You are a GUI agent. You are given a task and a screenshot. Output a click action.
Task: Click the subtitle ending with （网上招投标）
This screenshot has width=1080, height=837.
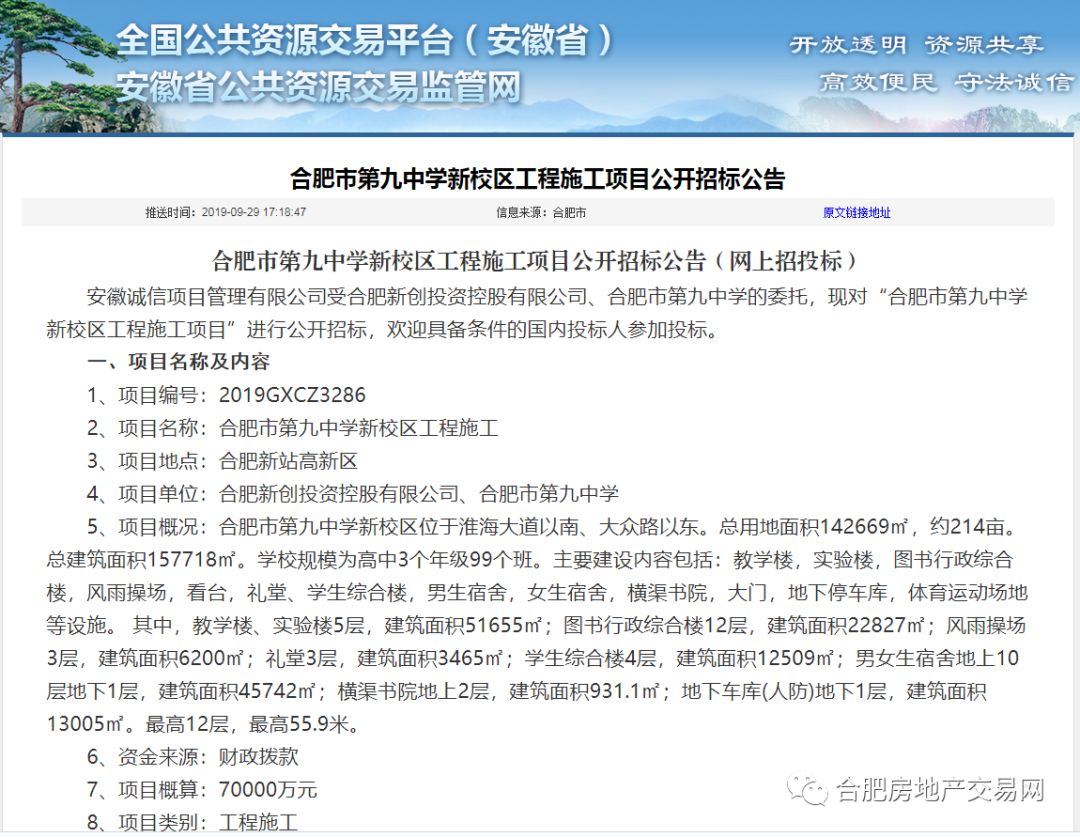(535, 261)
